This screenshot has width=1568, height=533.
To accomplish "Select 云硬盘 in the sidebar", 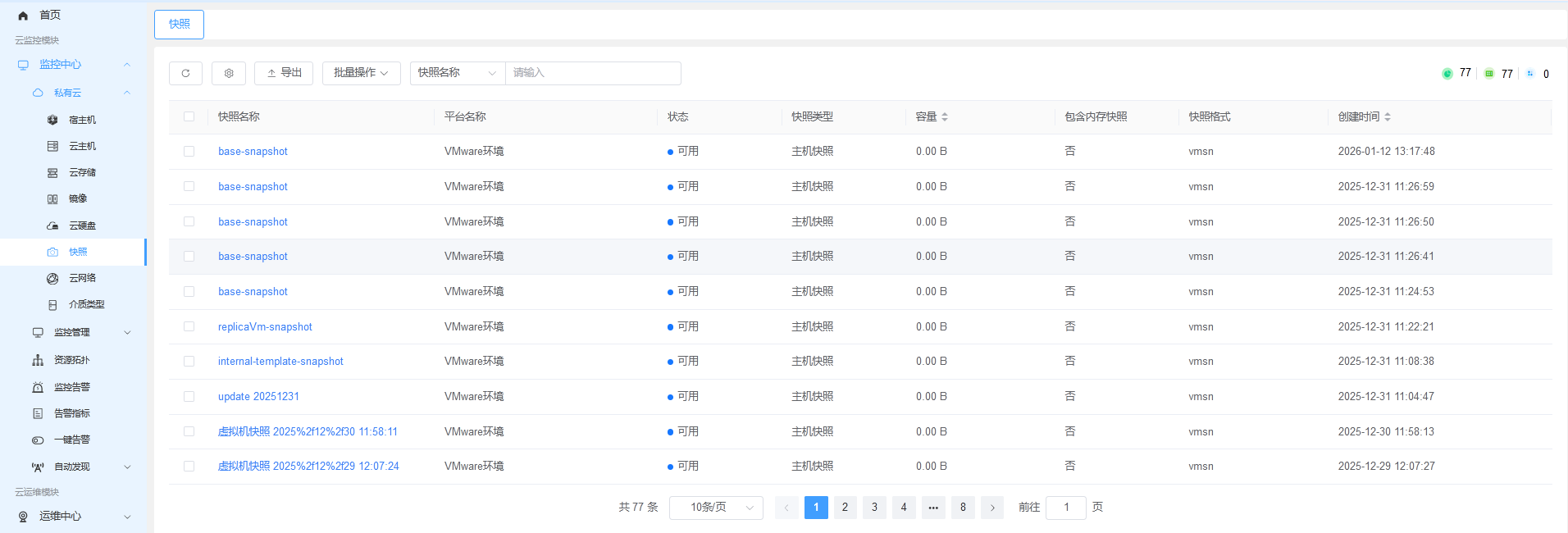I will coord(82,225).
